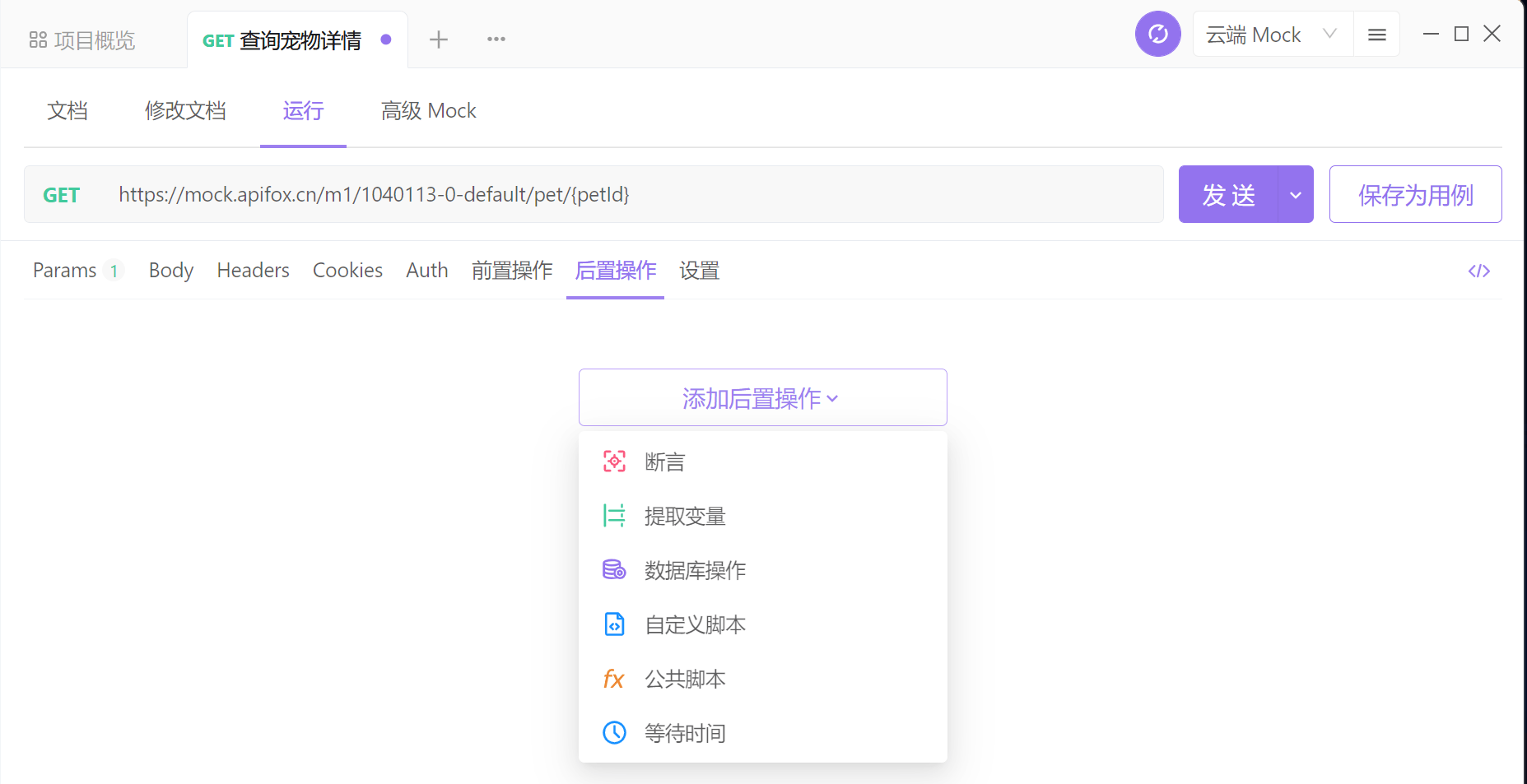Select the 等待时间 wait time clock icon
The image size is (1527, 784).
[614, 732]
